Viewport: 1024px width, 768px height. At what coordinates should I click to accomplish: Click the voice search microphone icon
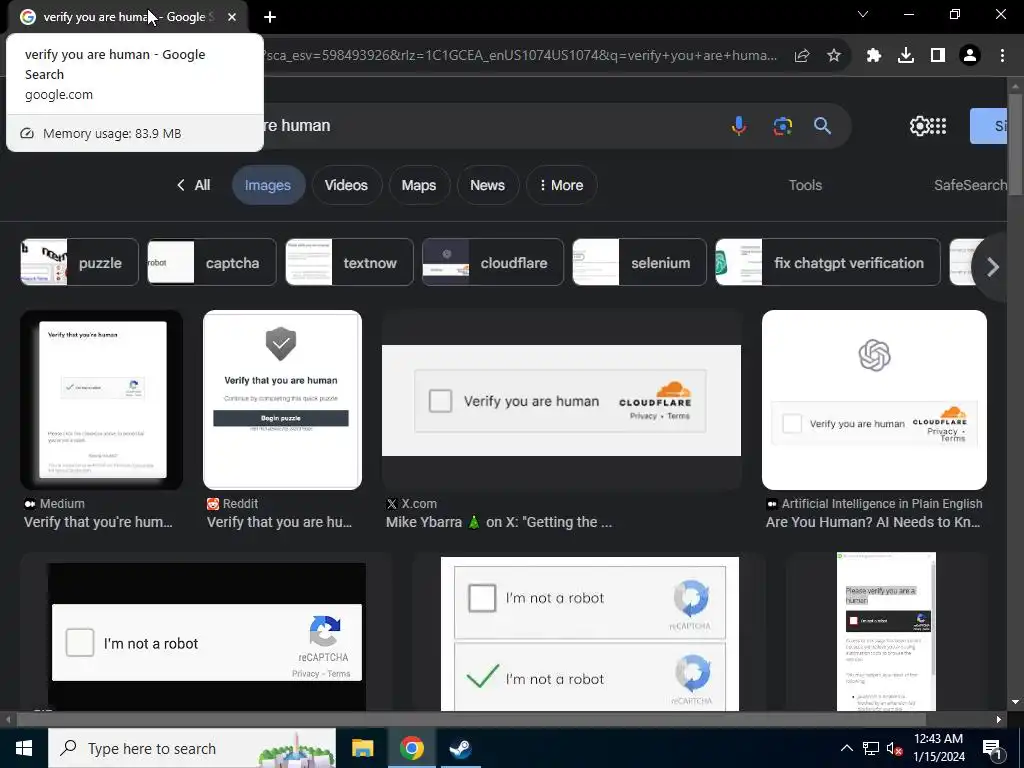click(x=739, y=125)
